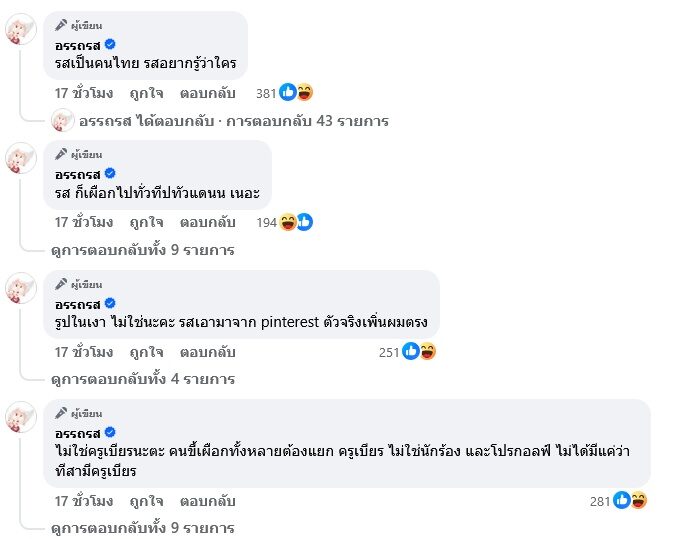Open the 17 ชั่วโมง timestamp of second comment
This screenshot has width=683, height=539.
[82, 222]
